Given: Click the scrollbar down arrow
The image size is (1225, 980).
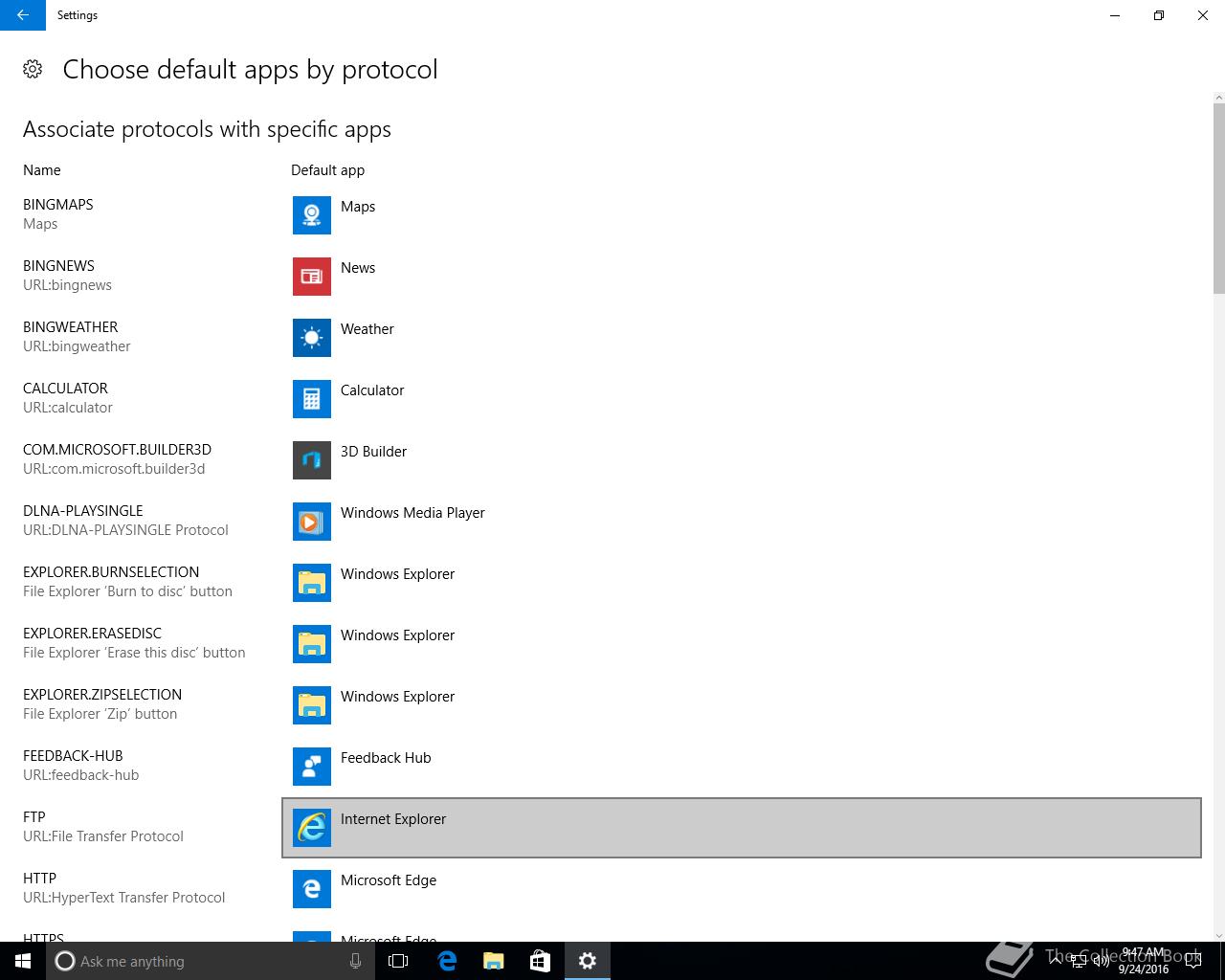Looking at the screenshot, I should [1218, 935].
